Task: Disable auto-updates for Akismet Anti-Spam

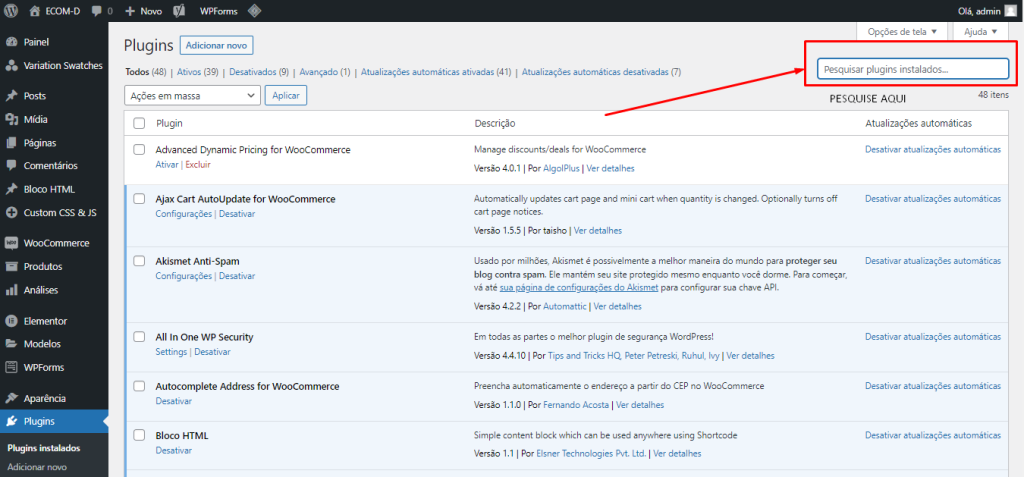Action: coord(933,261)
